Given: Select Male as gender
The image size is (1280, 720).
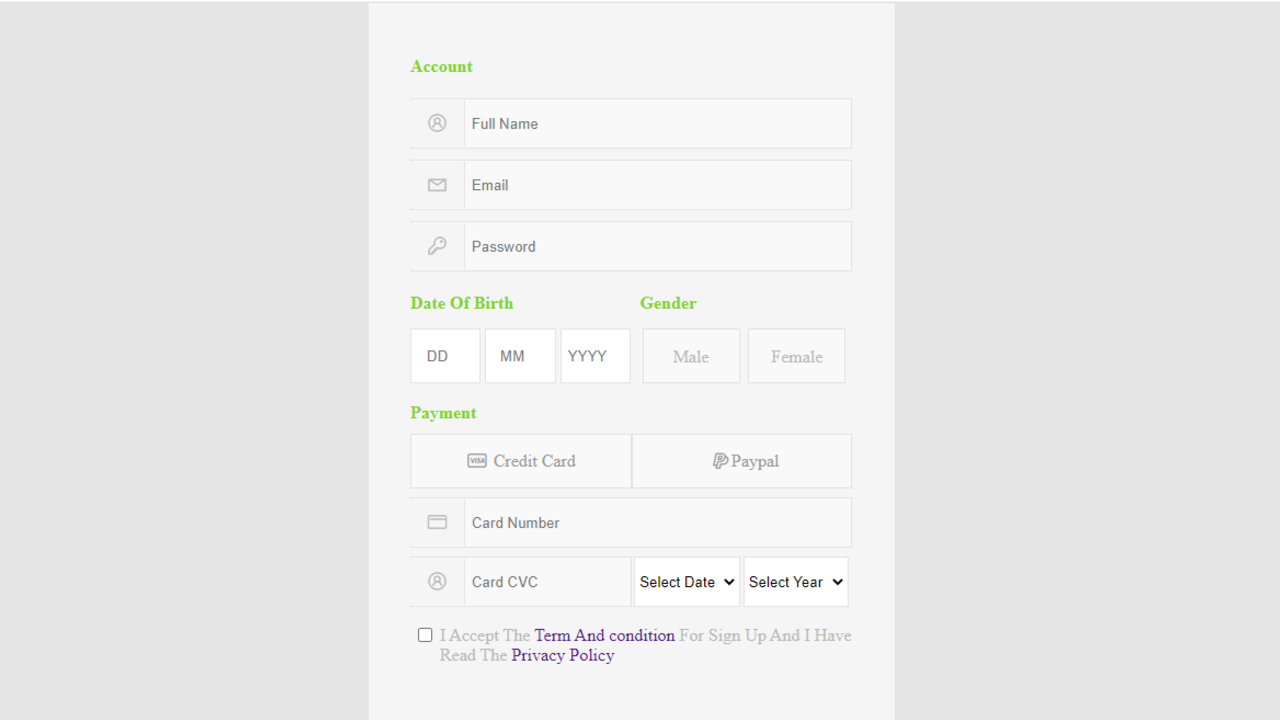Looking at the screenshot, I should 691,355.
